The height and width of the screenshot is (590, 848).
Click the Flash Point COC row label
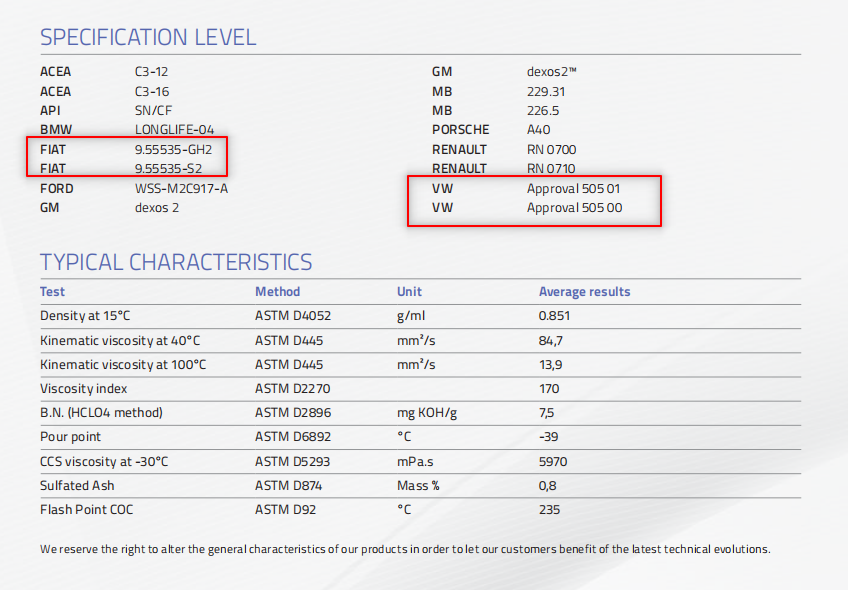point(87,510)
